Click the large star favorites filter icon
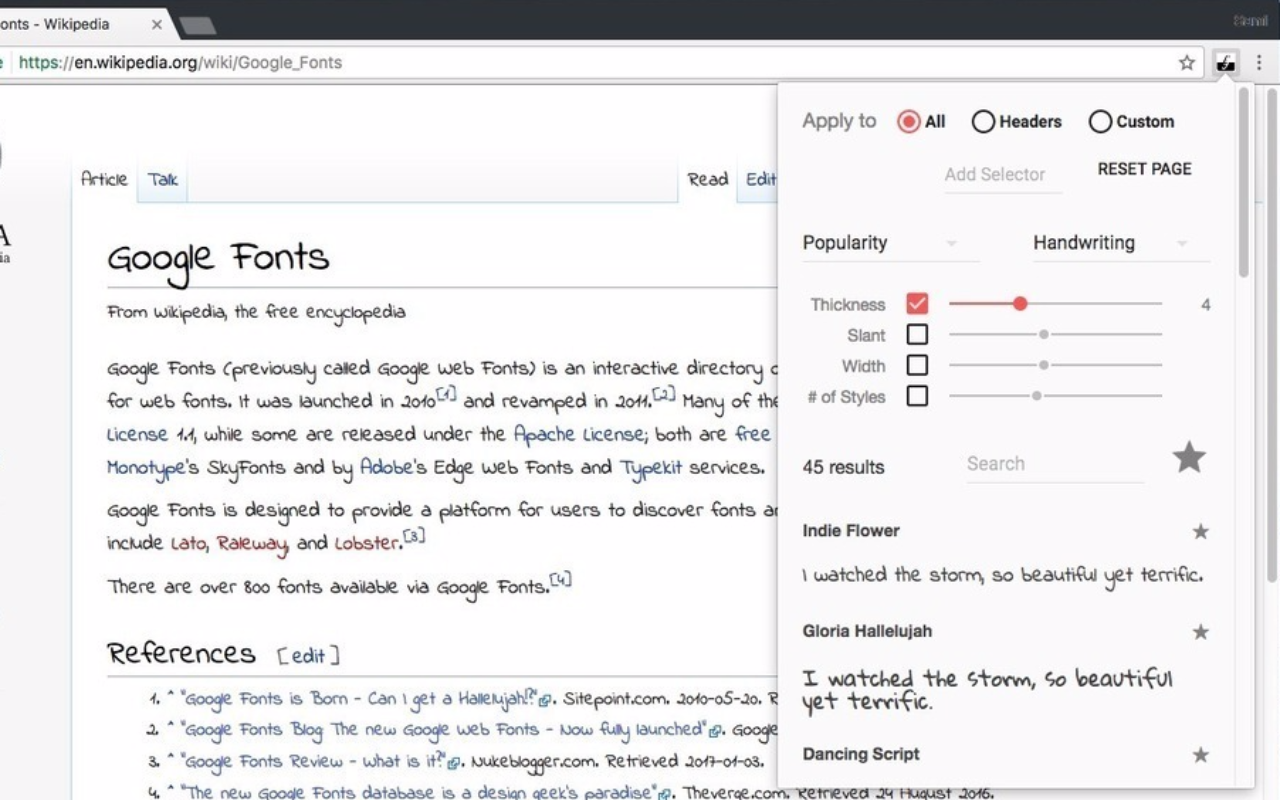 [1189, 457]
